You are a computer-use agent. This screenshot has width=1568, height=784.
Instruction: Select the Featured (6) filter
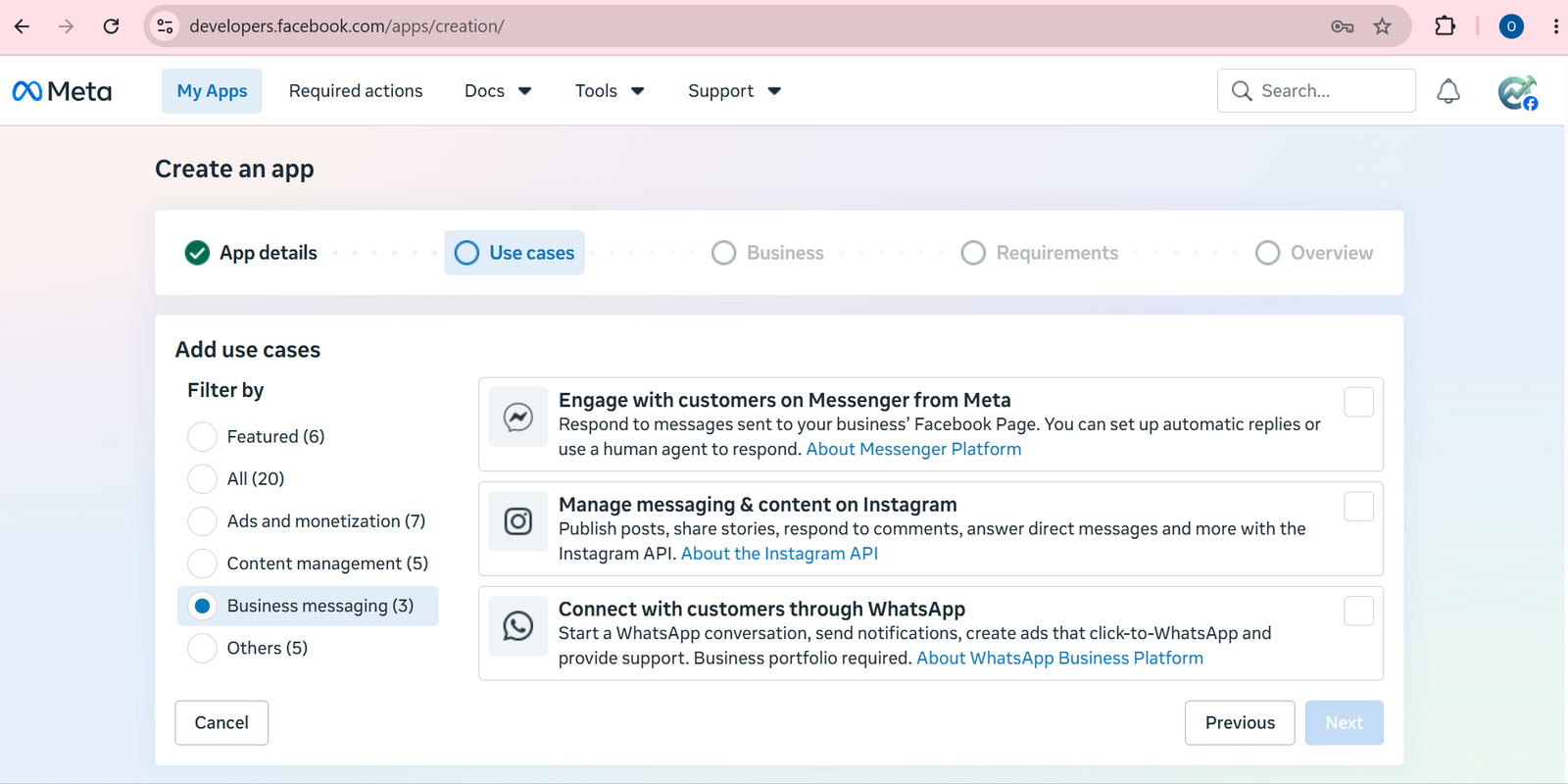202,436
